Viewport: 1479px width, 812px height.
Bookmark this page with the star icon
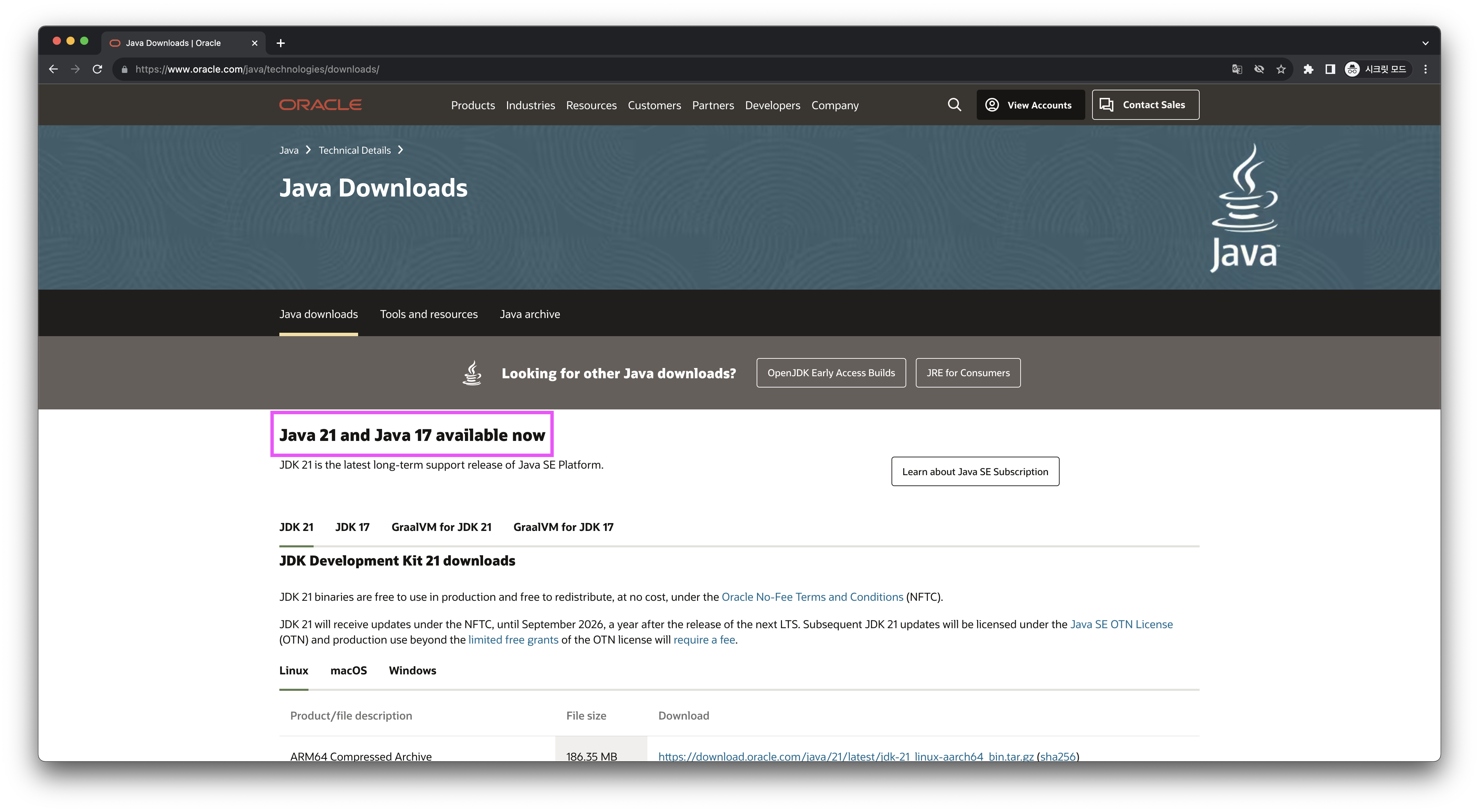click(1281, 69)
